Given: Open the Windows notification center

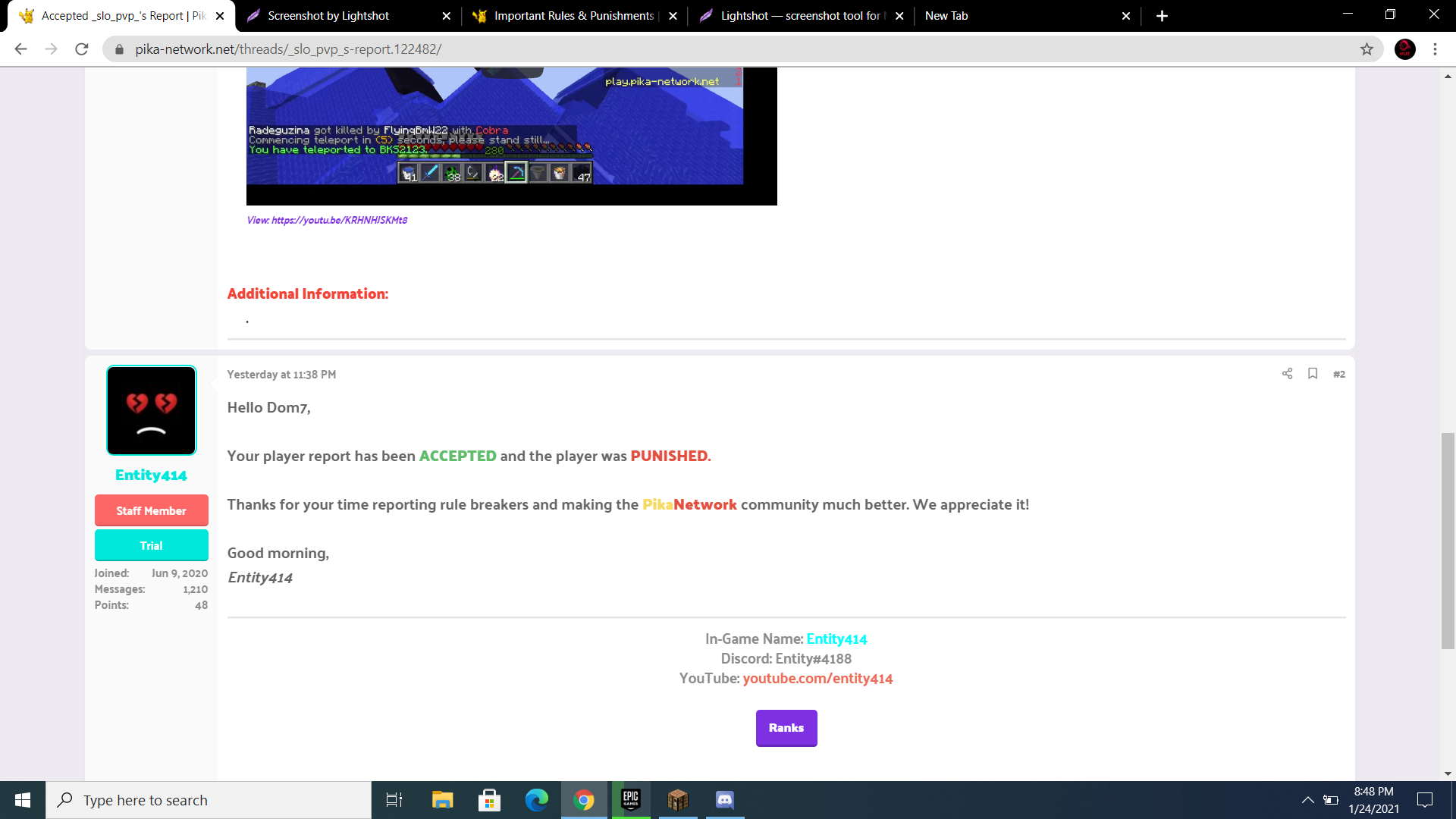Looking at the screenshot, I should coord(1425,800).
